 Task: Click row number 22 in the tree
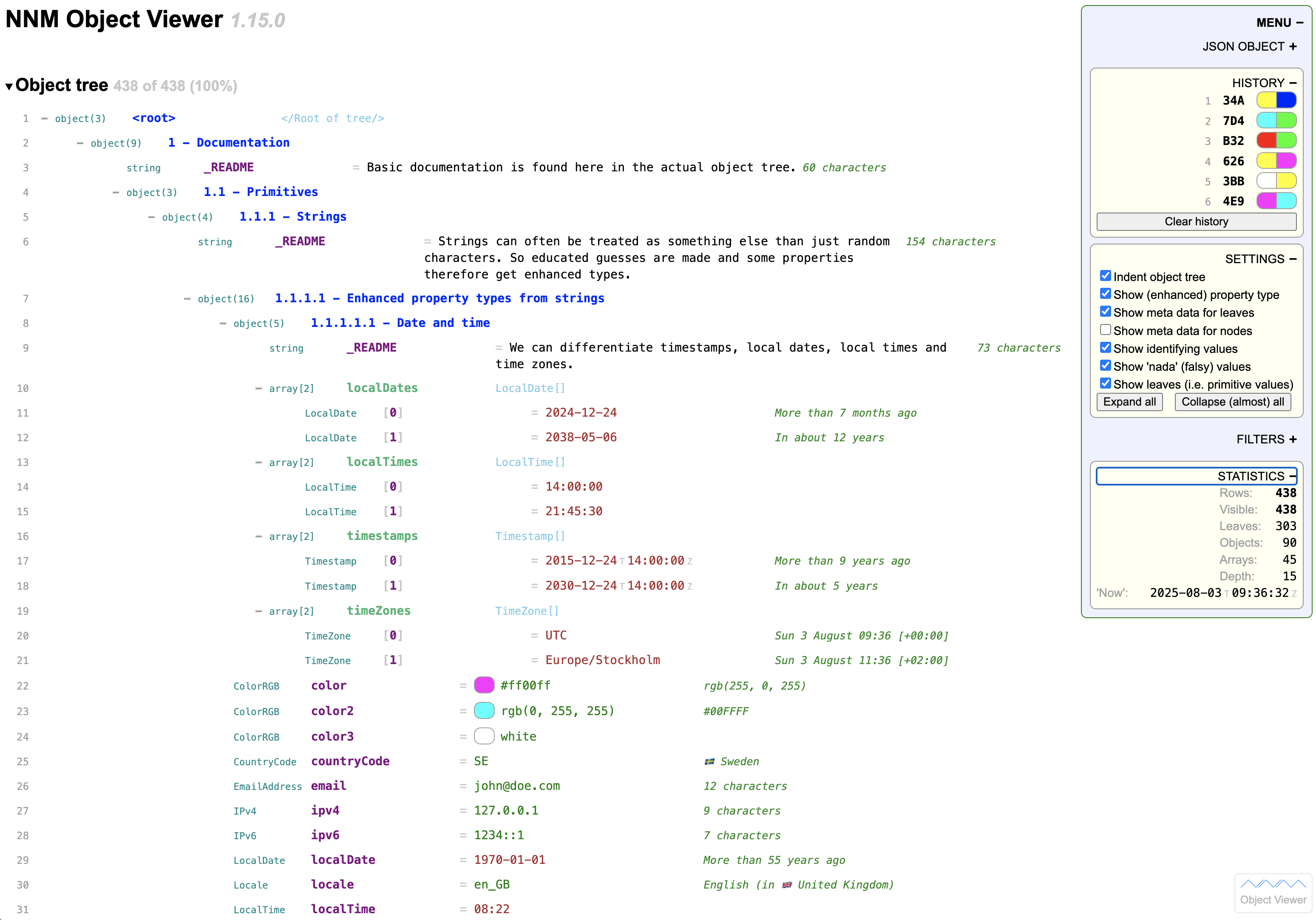pos(23,686)
